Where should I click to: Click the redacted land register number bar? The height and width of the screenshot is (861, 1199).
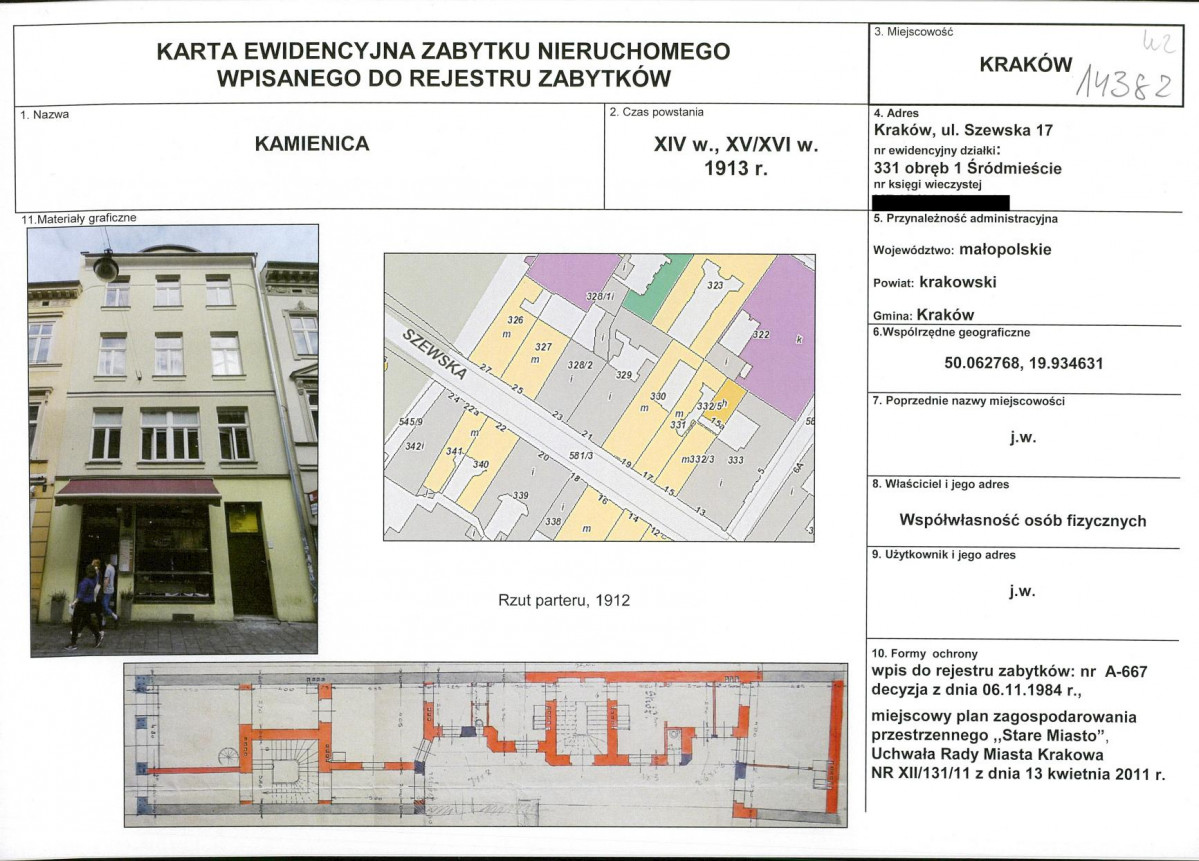point(941,202)
